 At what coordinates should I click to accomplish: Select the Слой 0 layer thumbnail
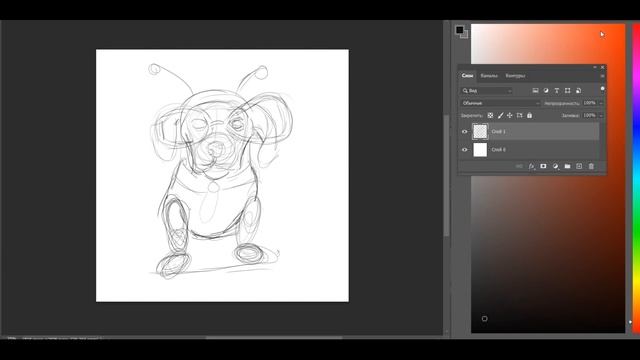point(480,150)
